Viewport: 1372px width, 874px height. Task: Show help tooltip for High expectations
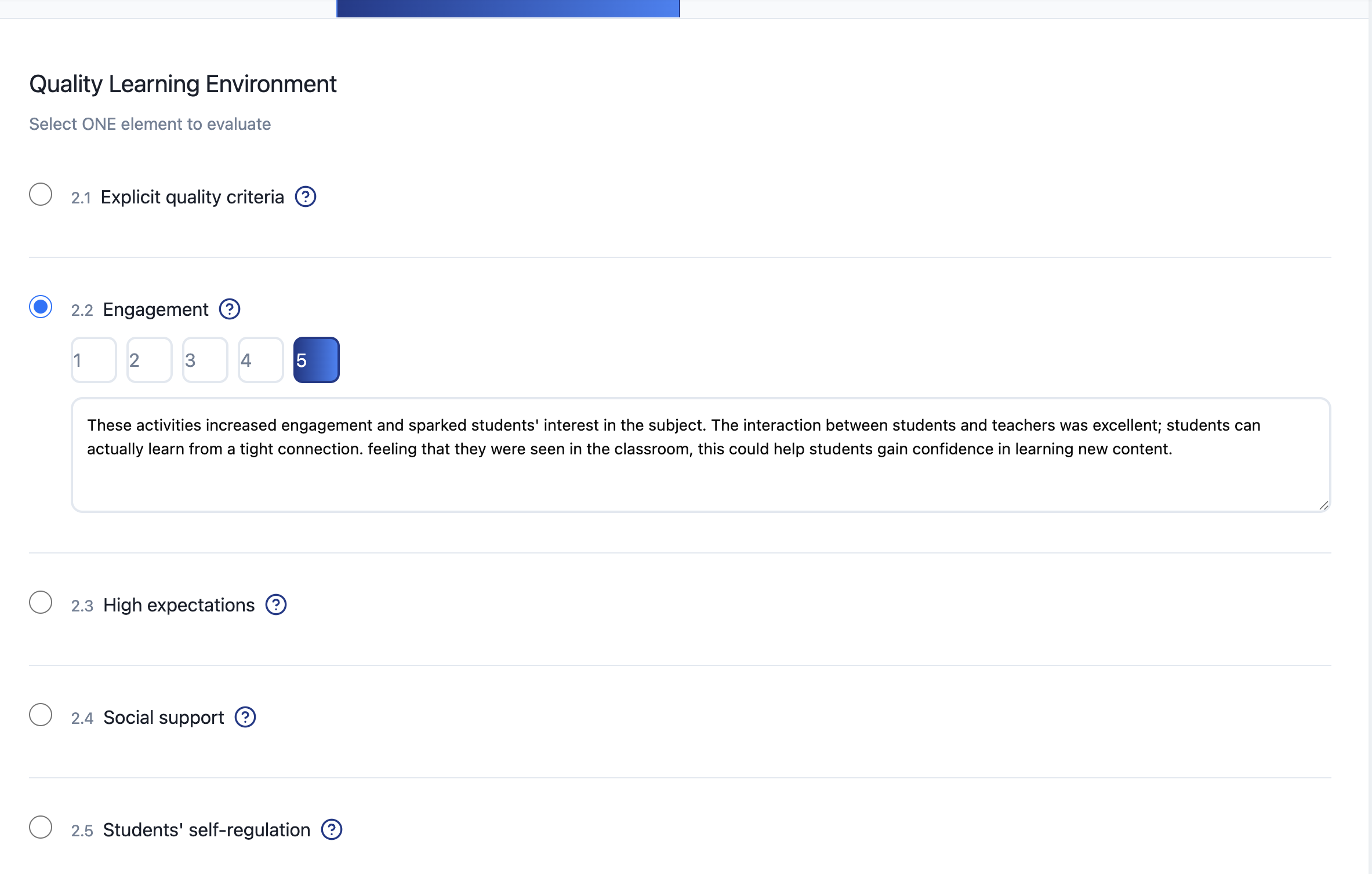(276, 605)
